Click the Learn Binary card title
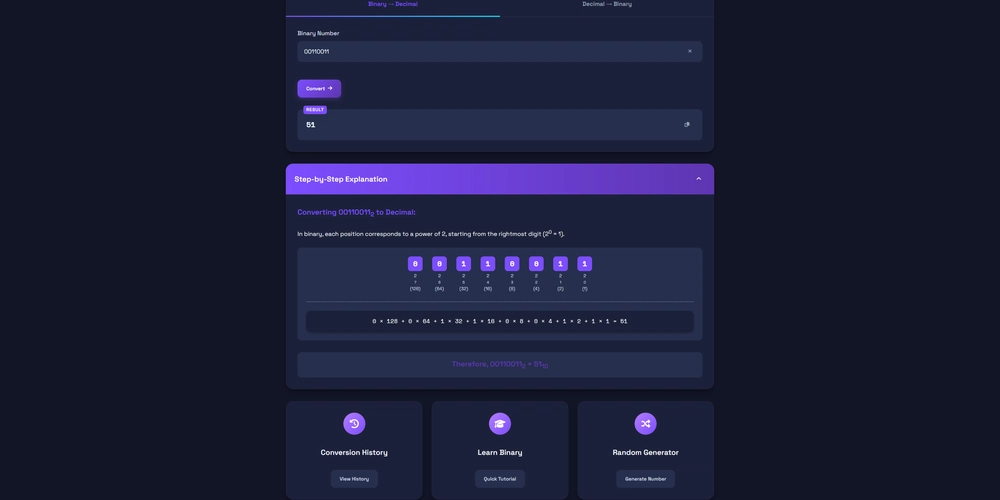1000x500 pixels. coord(500,453)
